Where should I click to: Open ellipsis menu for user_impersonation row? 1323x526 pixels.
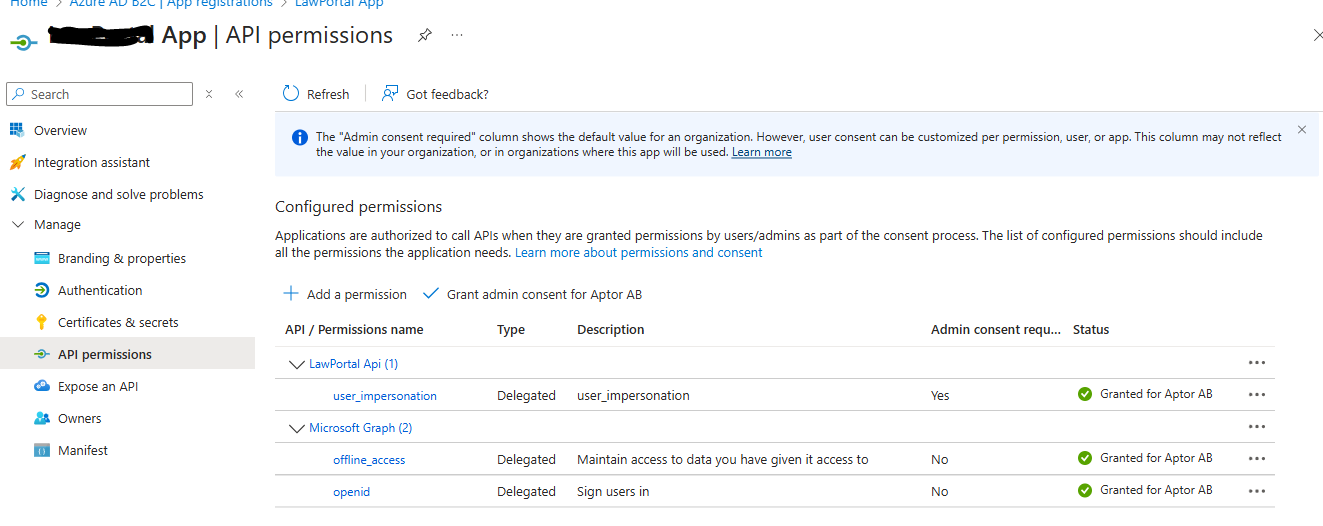pos(1257,395)
